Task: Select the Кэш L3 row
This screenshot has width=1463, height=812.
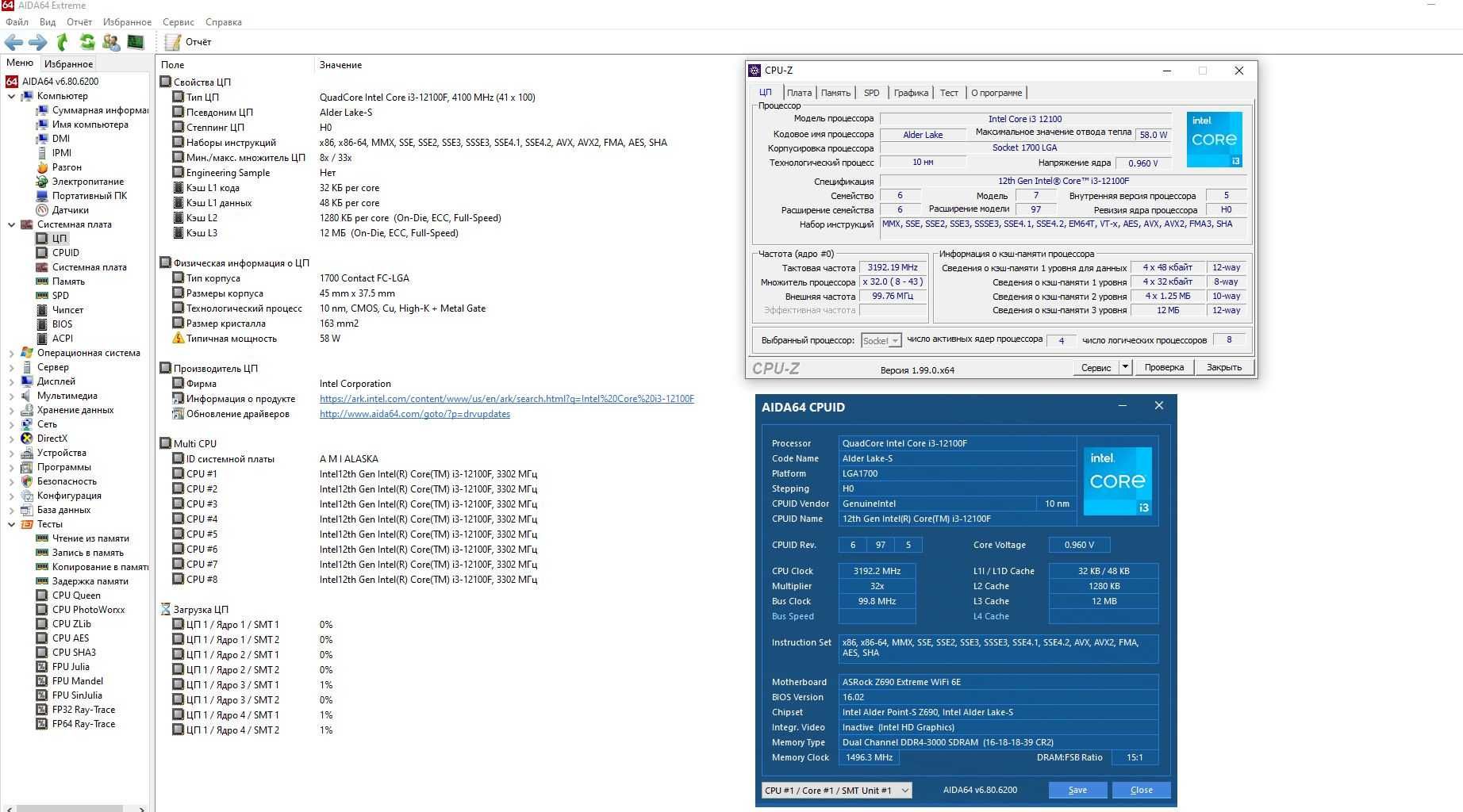Action: click(x=202, y=233)
